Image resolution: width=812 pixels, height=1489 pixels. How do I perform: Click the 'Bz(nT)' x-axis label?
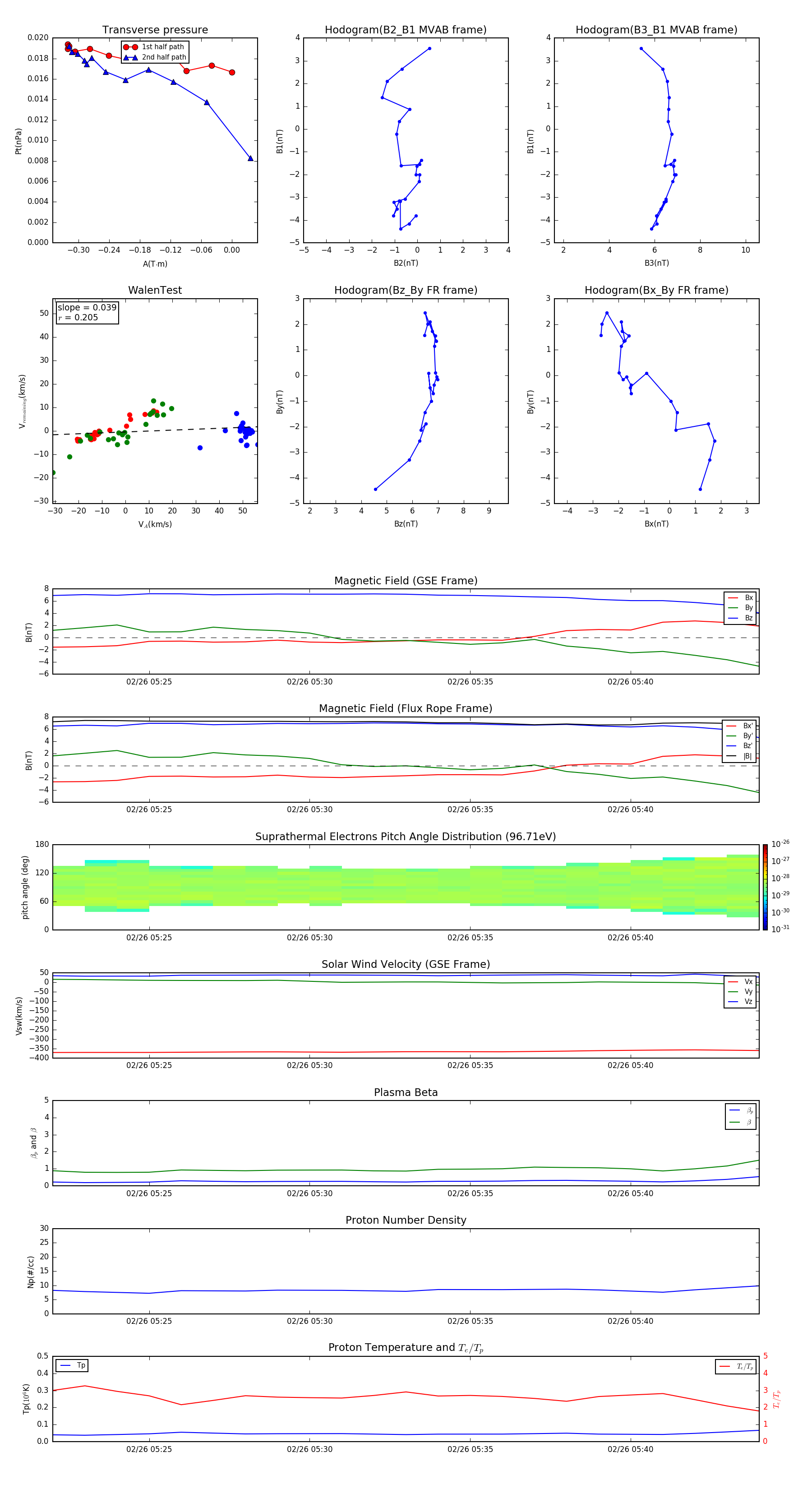[406, 524]
